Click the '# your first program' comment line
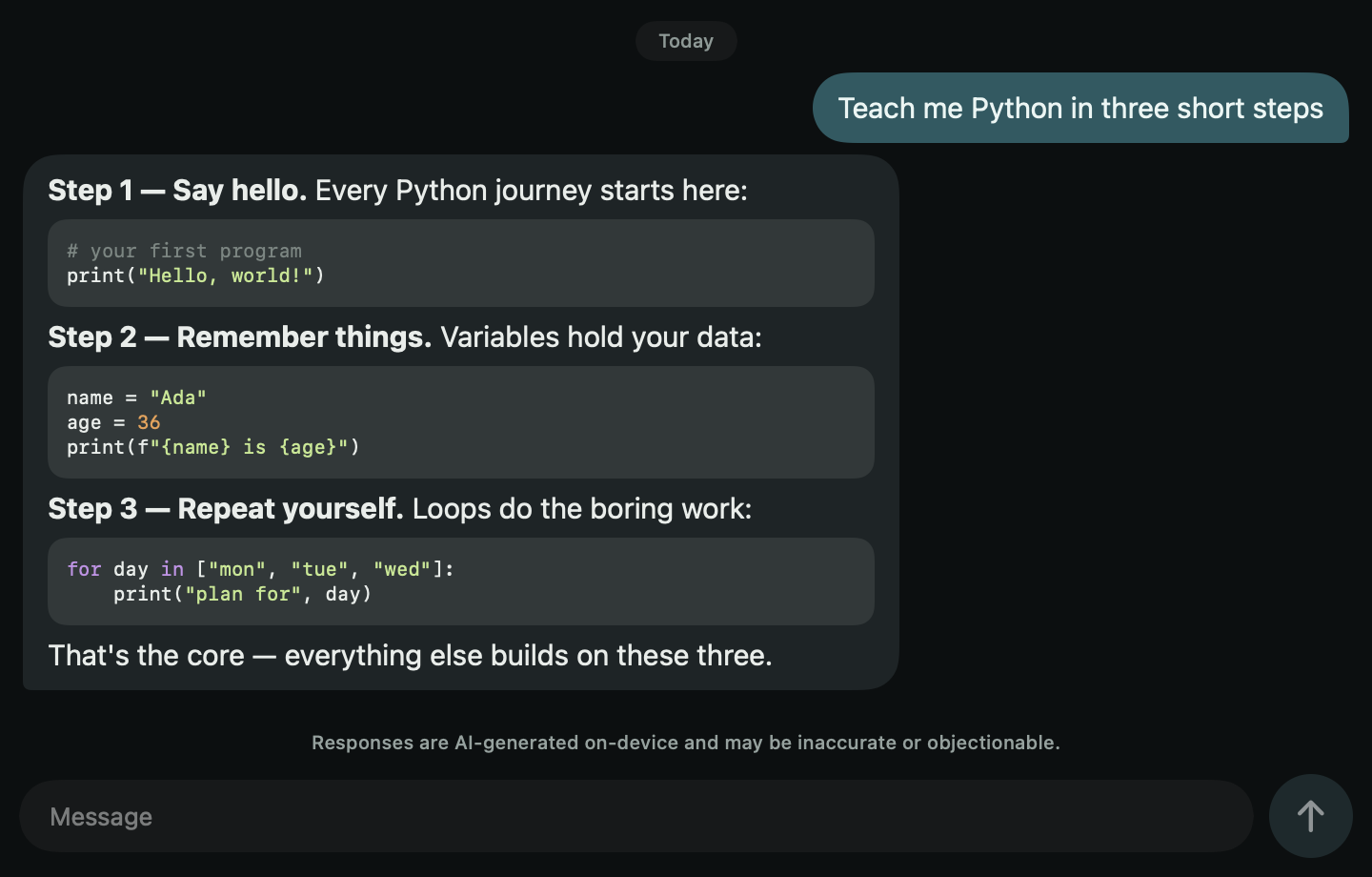1372x877 pixels. 184,251
